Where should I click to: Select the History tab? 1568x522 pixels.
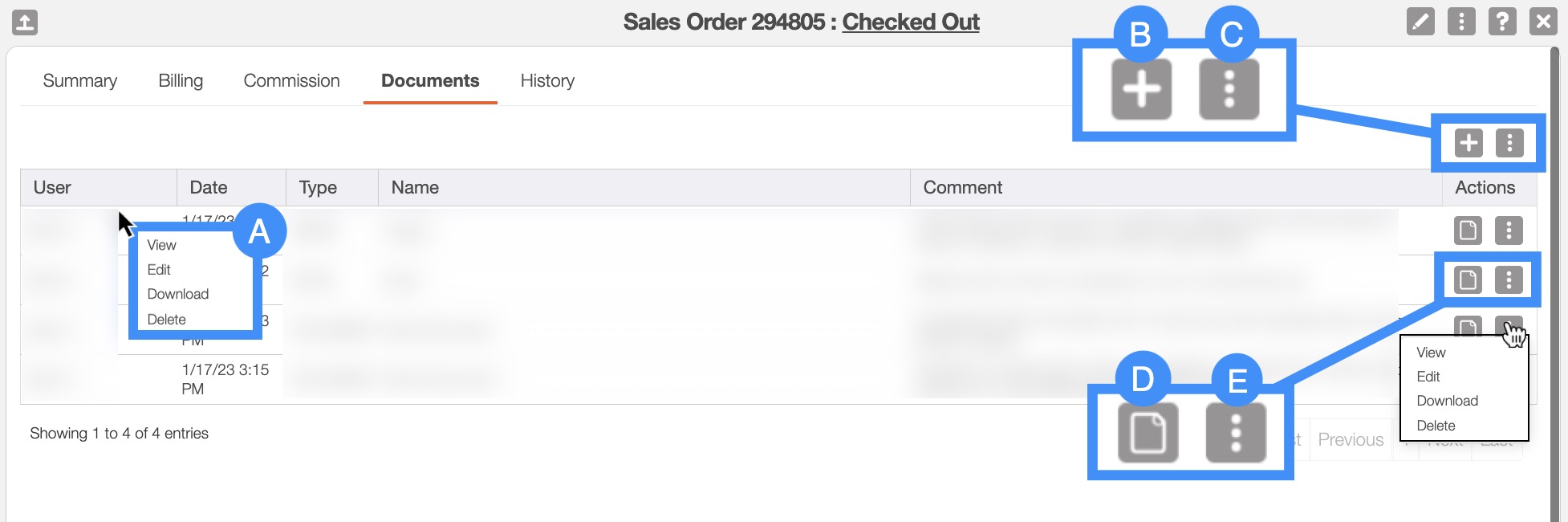click(547, 80)
